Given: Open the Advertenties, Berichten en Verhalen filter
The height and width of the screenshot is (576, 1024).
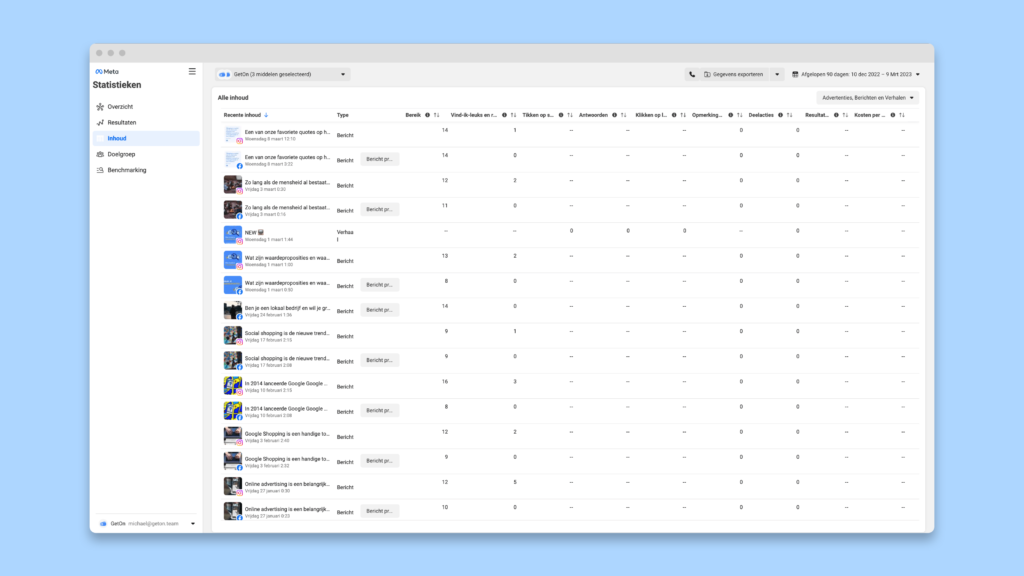Looking at the screenshot, I should coord(867,98).
